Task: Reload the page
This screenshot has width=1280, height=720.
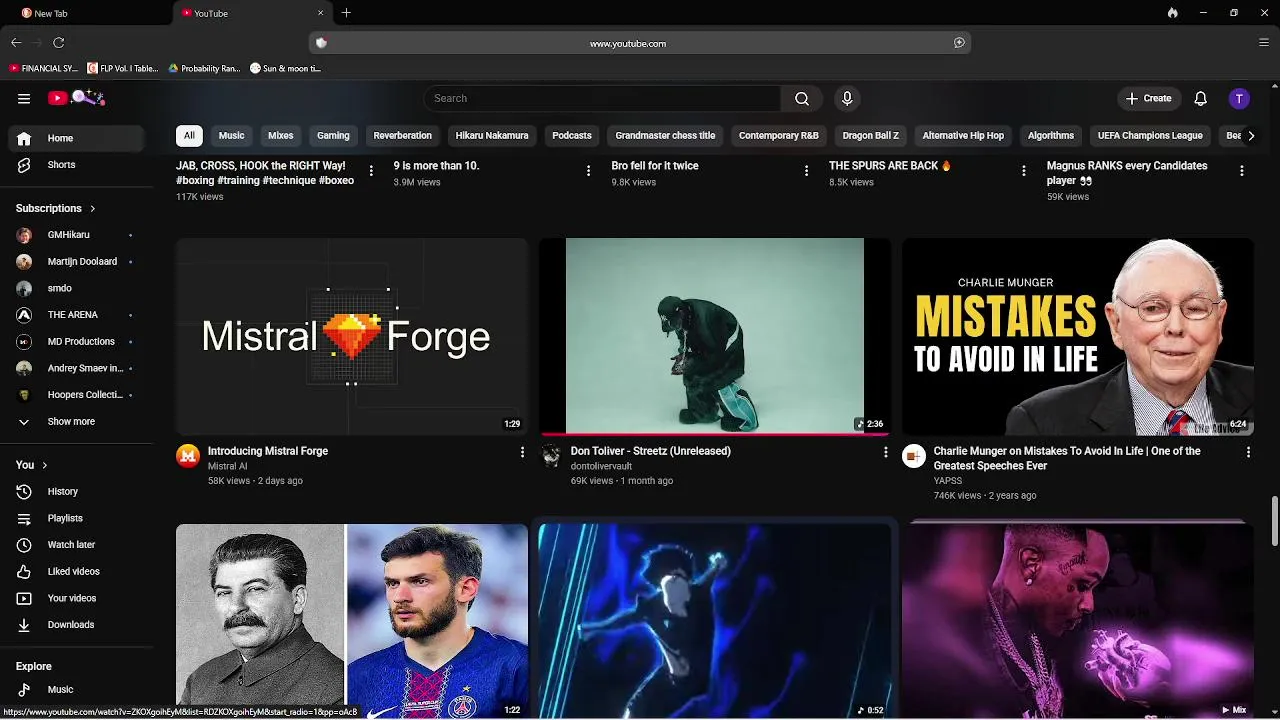Action: (59, 42)
